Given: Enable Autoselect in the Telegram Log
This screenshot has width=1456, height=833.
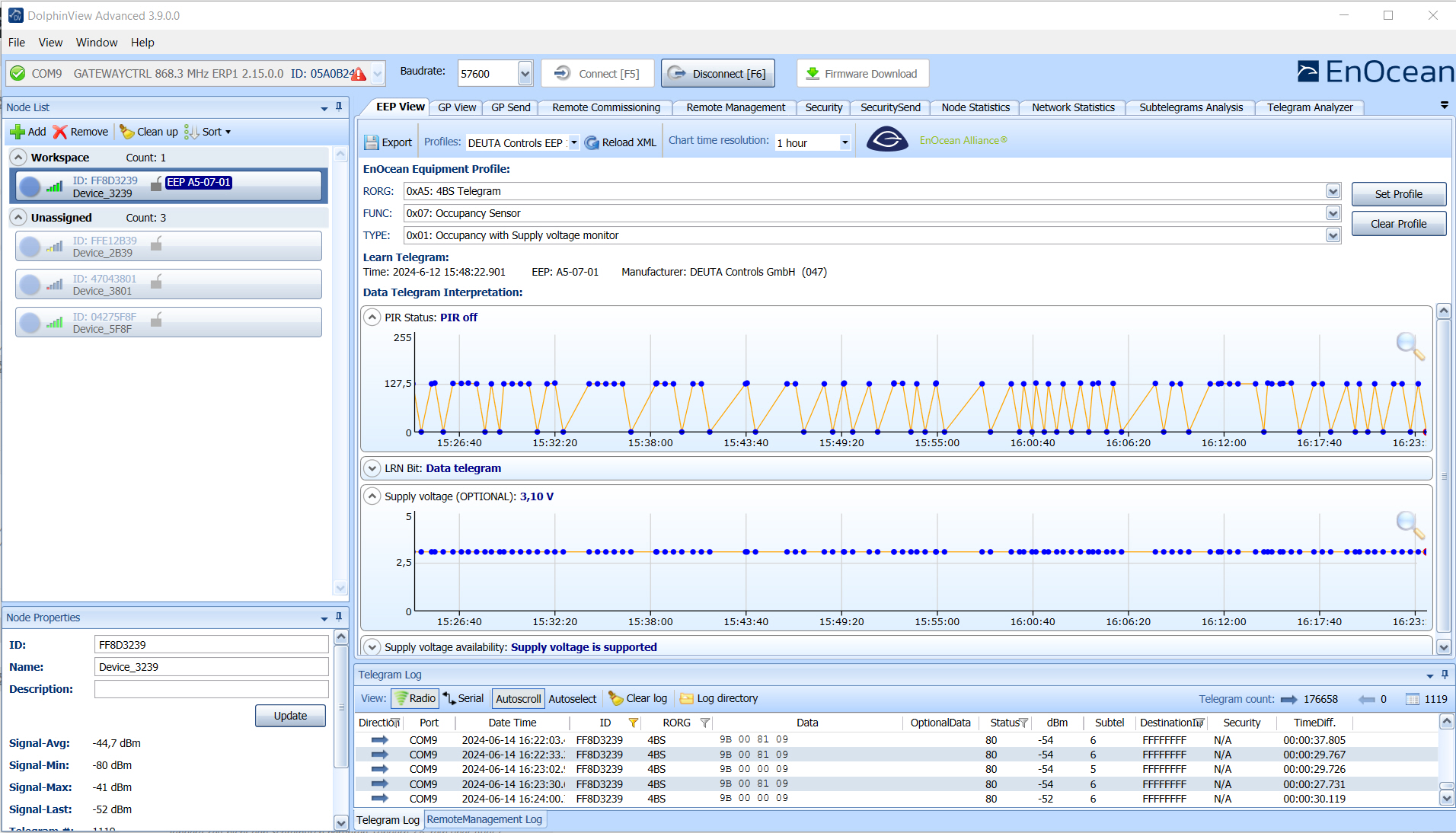Looking at the screenshot, I should click(x=572, y=698).
